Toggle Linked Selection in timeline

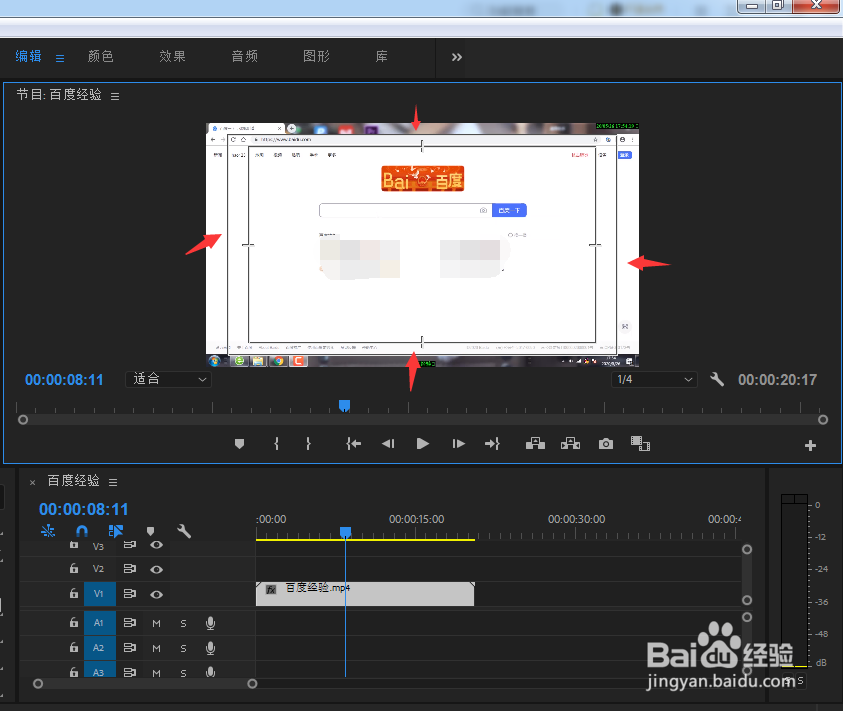[x=116, y=531]
